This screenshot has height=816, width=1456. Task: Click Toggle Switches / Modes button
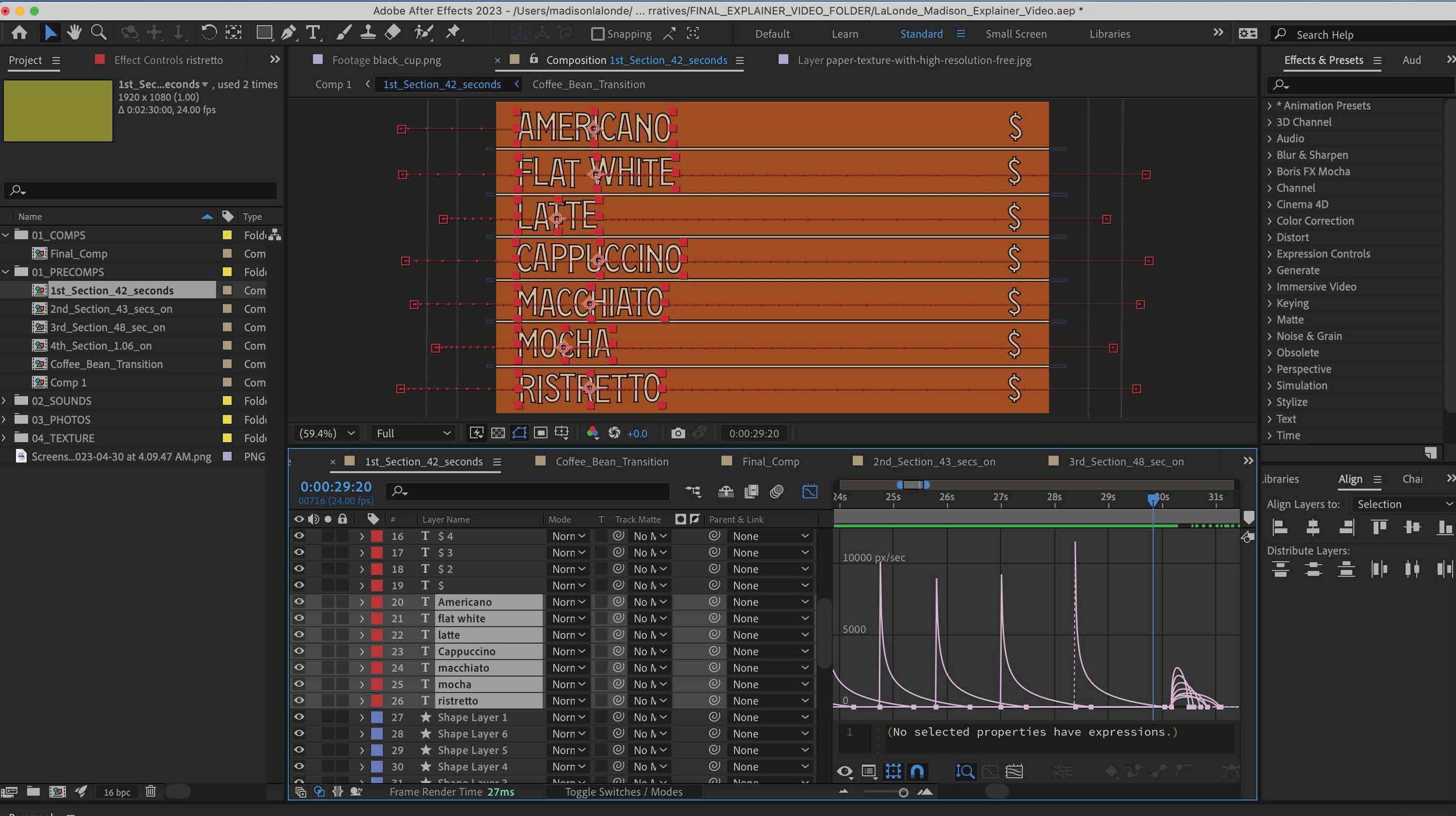click(624, 792)
